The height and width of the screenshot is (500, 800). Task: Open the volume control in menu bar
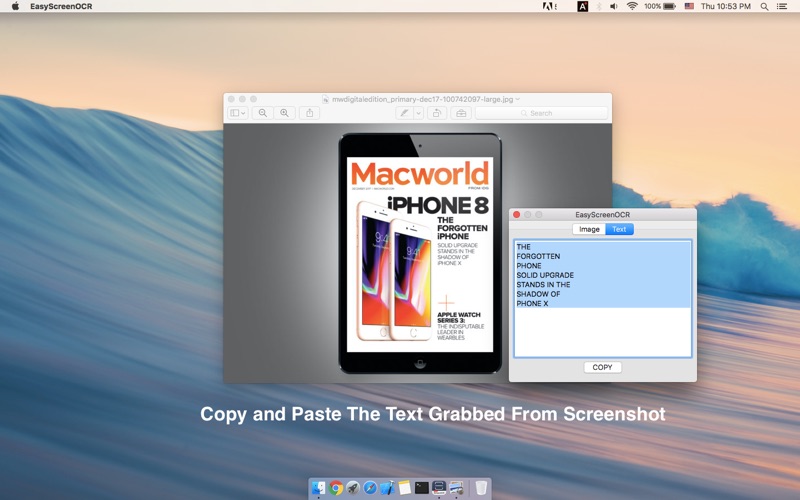(x=614, y=6)
